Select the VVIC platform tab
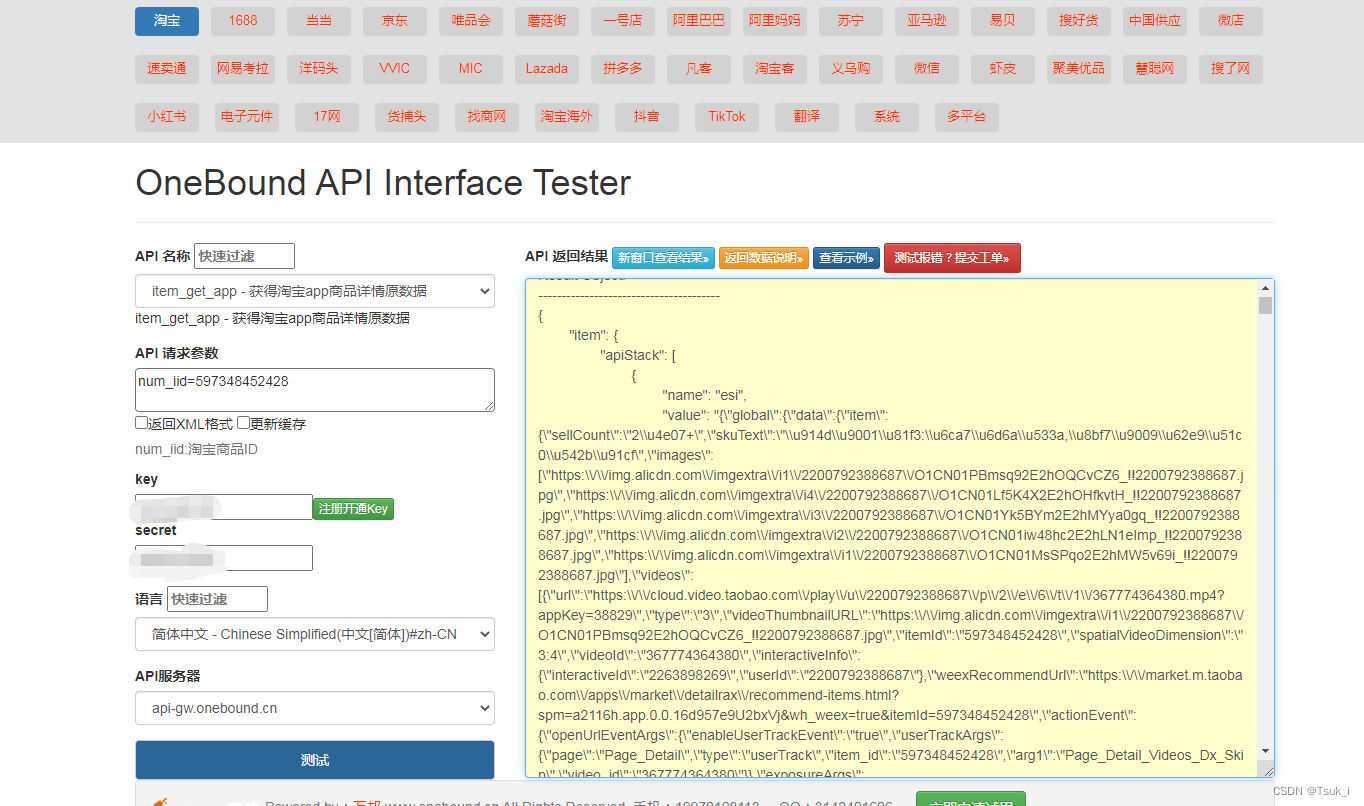Viewport: 1364px width, 806px height. pos(395,69)
